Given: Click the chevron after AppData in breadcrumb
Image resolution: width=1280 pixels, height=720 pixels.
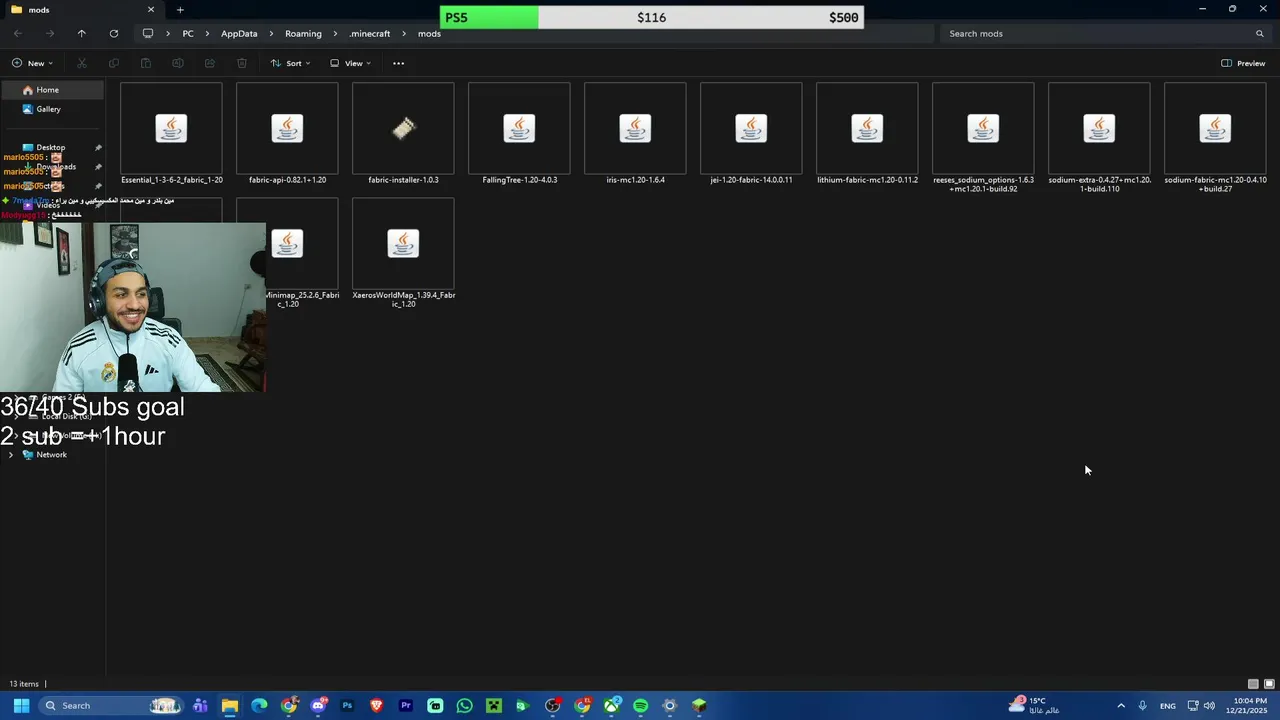Looking at the screenshot, I should [x=272, y=33].
